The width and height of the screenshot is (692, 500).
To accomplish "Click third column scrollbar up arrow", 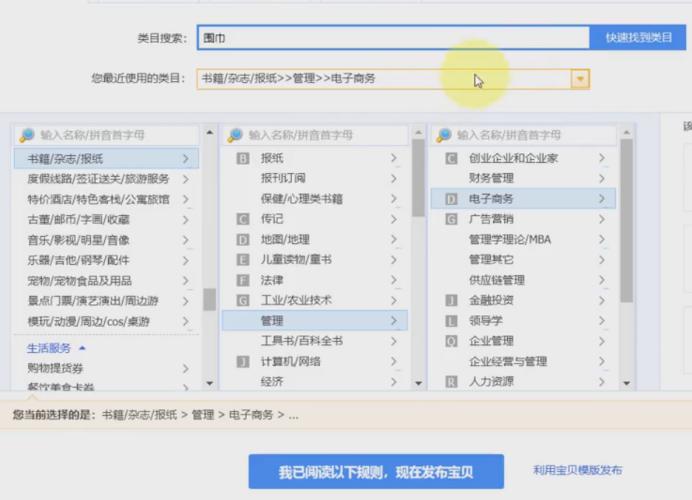I will click(627, 132).
